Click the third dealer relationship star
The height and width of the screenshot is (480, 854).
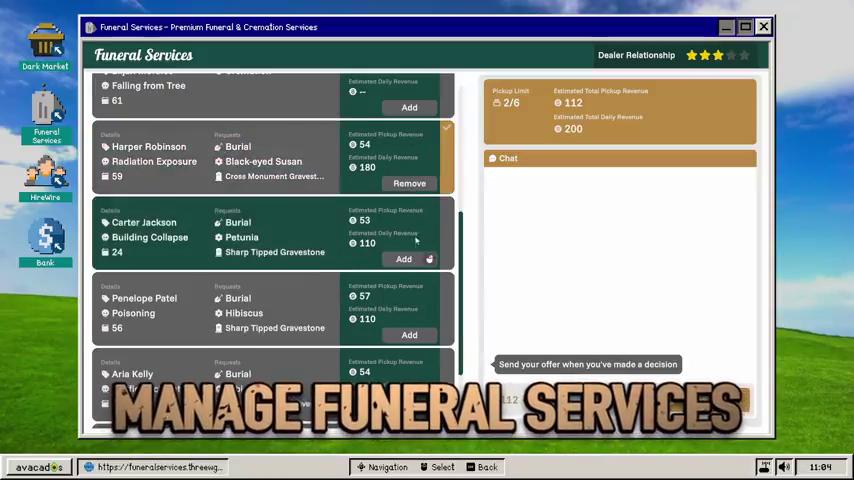pos(718,56)
